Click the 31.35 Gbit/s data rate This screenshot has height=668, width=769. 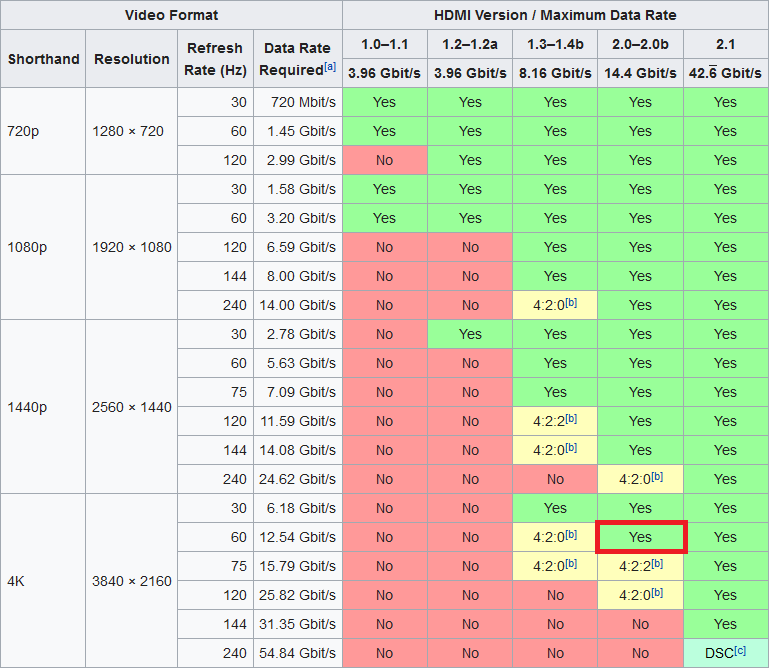click(298, 624)
